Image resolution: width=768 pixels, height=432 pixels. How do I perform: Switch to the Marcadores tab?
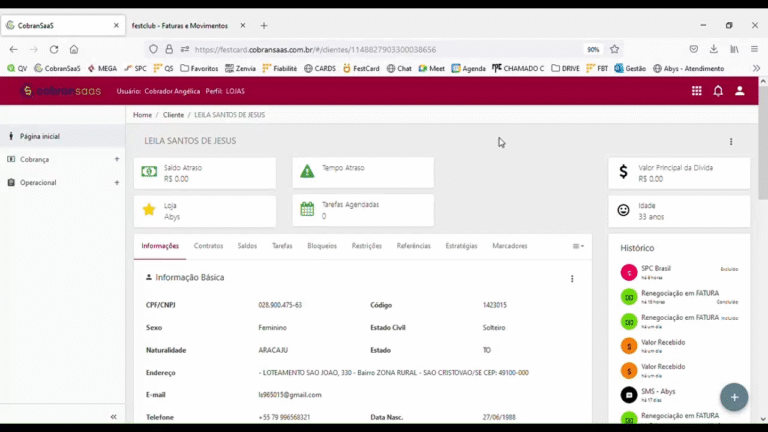click(509, 246)
